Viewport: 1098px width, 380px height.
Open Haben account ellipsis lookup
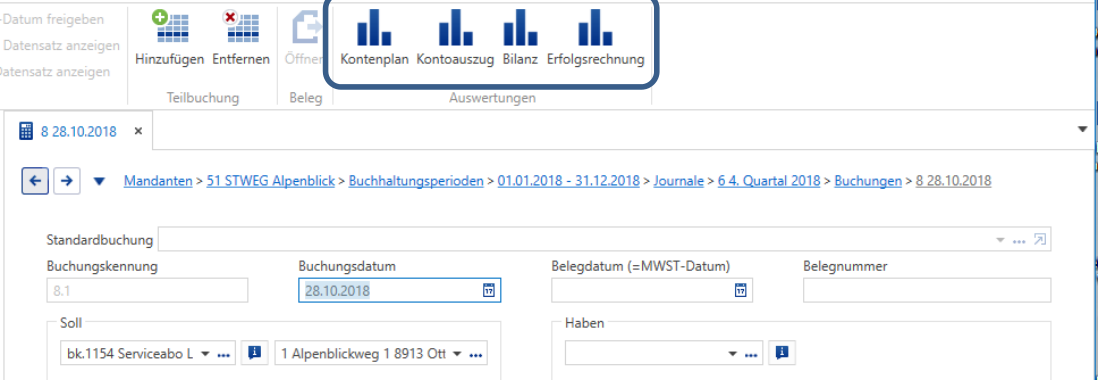tap(751, 356)
